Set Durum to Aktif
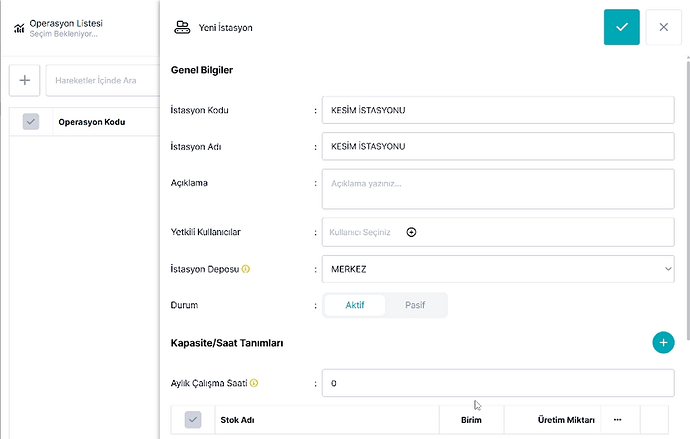Screen dimensions: 690x439 355,305
